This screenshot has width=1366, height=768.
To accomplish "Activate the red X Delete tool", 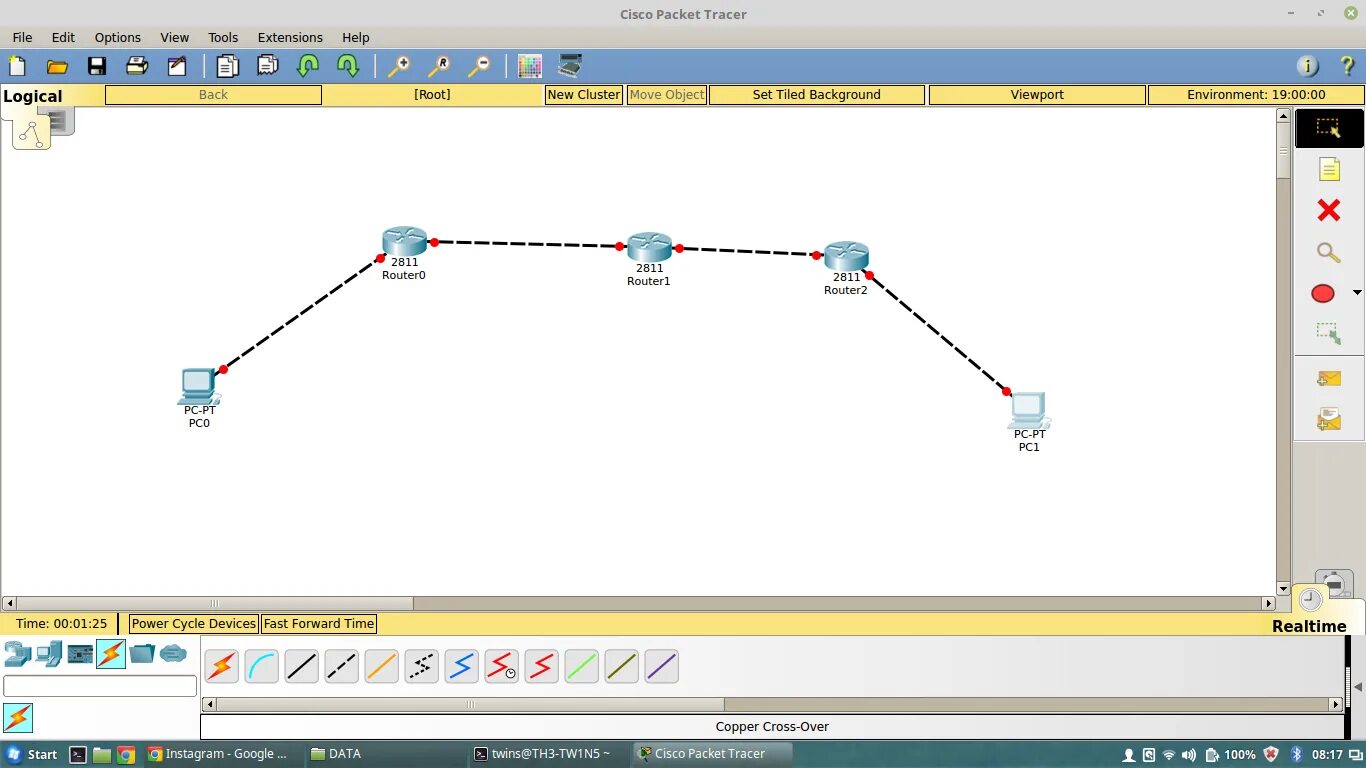I will point(1329,210).
